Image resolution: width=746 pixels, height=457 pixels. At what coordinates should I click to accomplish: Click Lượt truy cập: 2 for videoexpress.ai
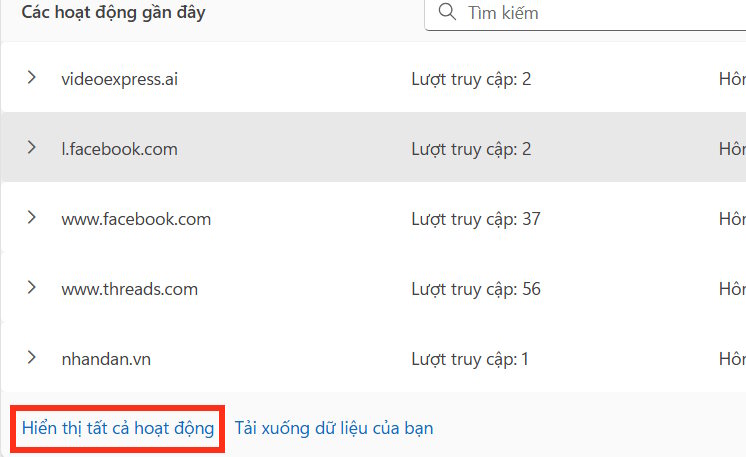pos(471,79)
